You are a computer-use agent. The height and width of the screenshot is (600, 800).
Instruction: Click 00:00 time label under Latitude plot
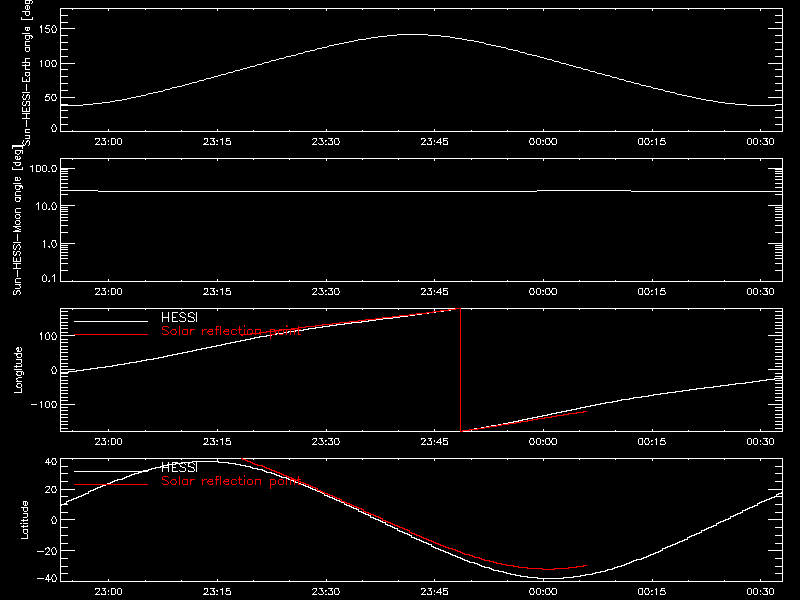tap(543, 592)
